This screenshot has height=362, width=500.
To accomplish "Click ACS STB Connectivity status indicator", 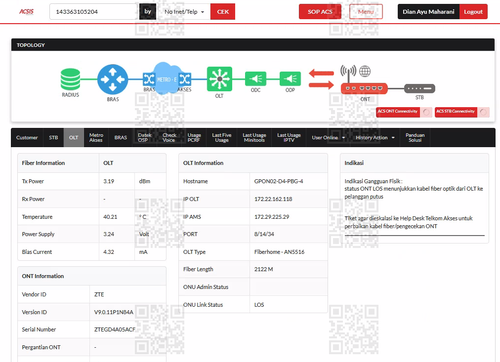I will (x=484, y=112).
